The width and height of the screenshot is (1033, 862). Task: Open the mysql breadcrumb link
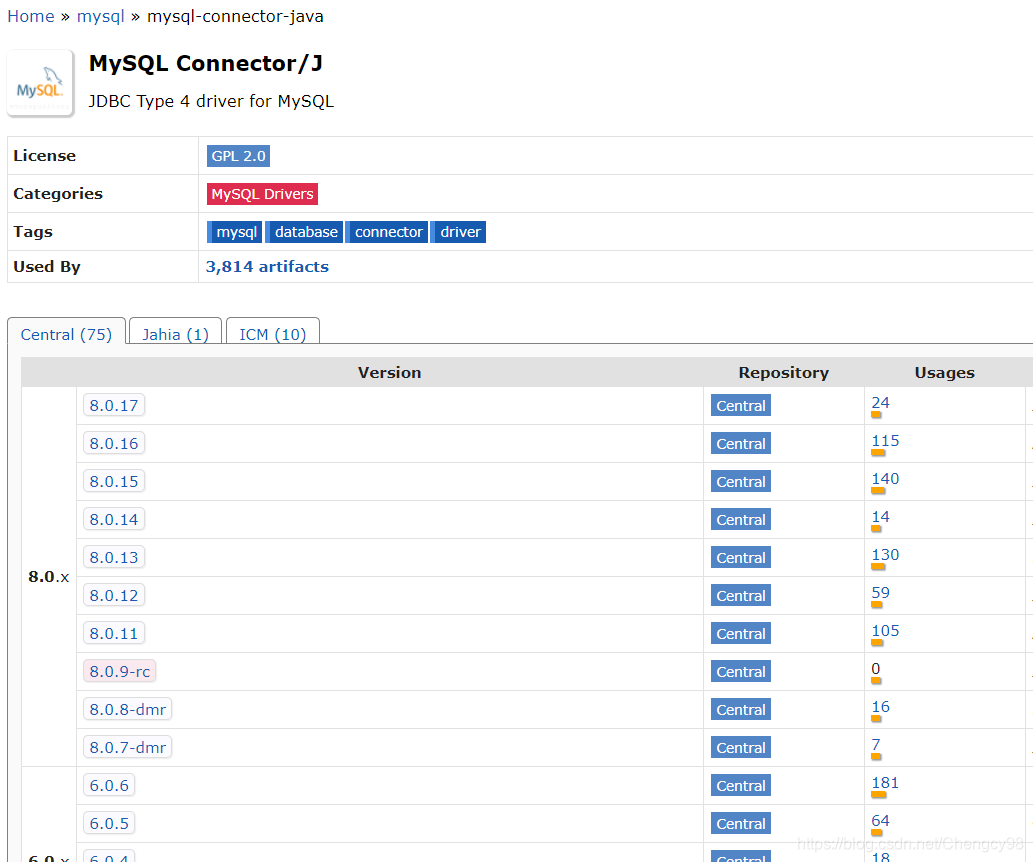tap(101, 16)
